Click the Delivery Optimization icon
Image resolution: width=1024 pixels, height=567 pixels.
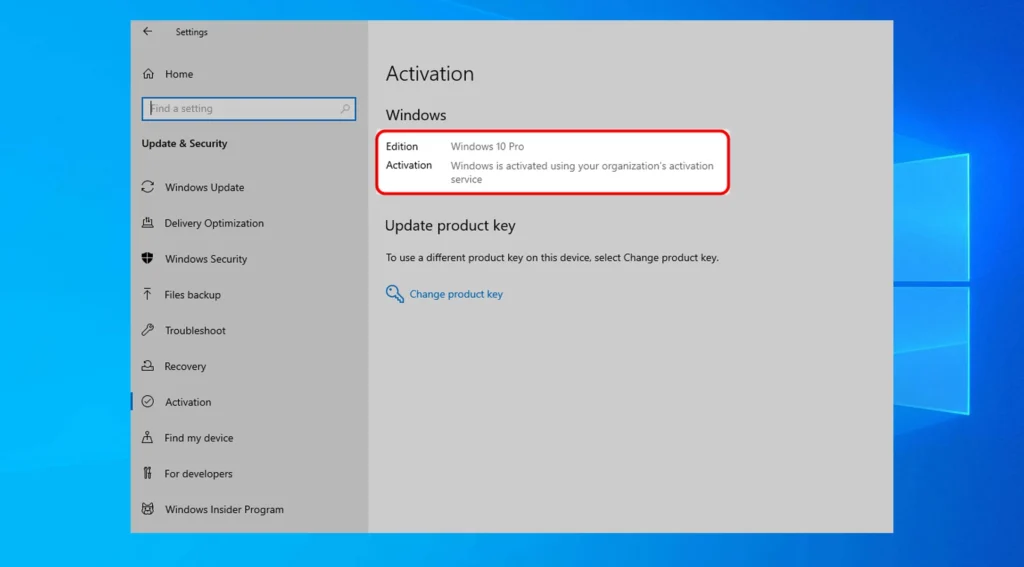pyautogui.click(x=148, y=223)
